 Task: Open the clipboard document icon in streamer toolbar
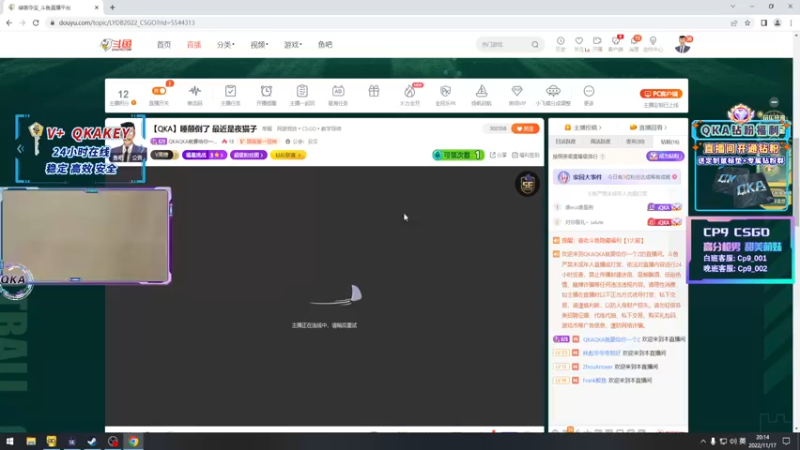302,91
